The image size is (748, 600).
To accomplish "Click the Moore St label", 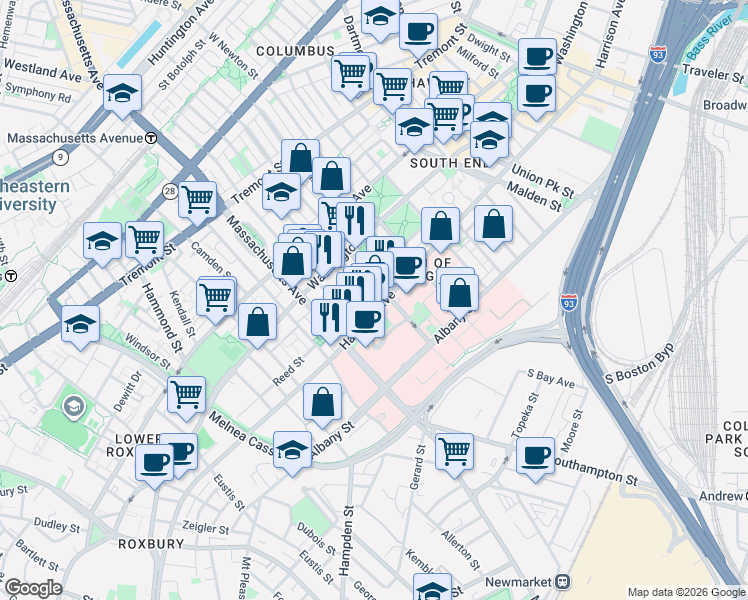I will click(572, 431).
